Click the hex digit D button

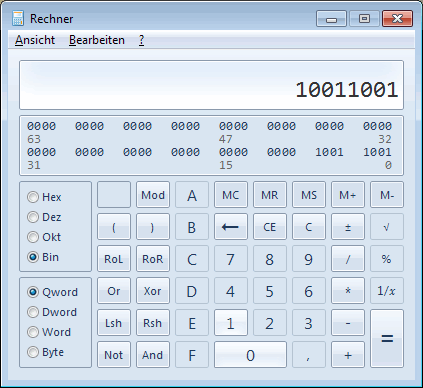coord(192,291)
